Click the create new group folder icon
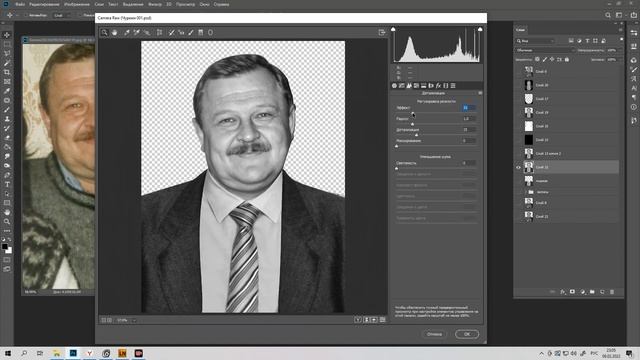The width and height of the screenshot is (640, 360). 592,292
